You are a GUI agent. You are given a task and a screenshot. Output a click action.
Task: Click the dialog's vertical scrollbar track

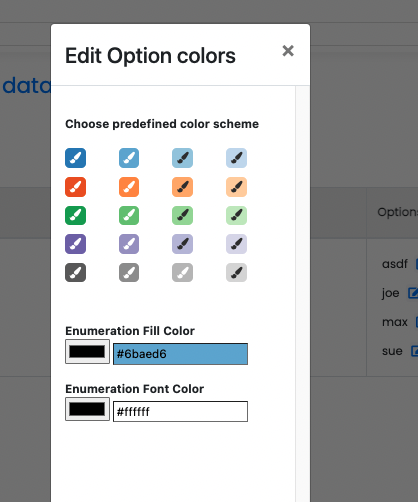point(303,293)
